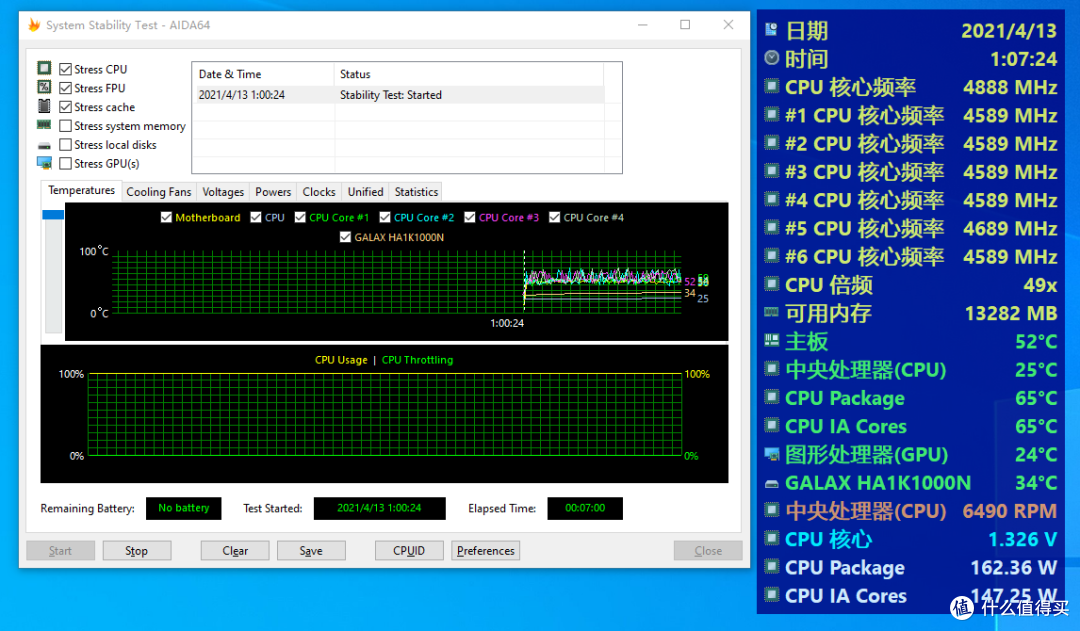Click the clock icon next to 时间

pyautogui.click(x=771, y=58)
